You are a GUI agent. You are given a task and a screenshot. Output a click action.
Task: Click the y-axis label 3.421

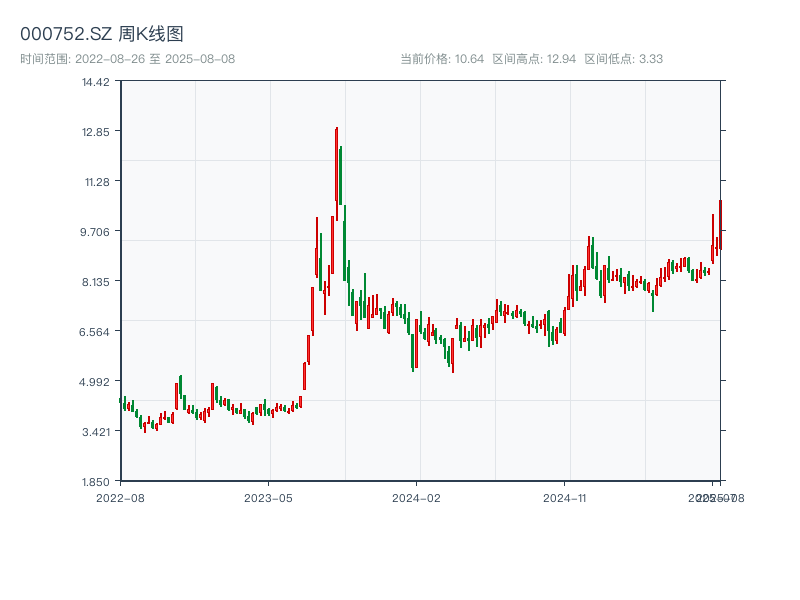coord(96,432)
